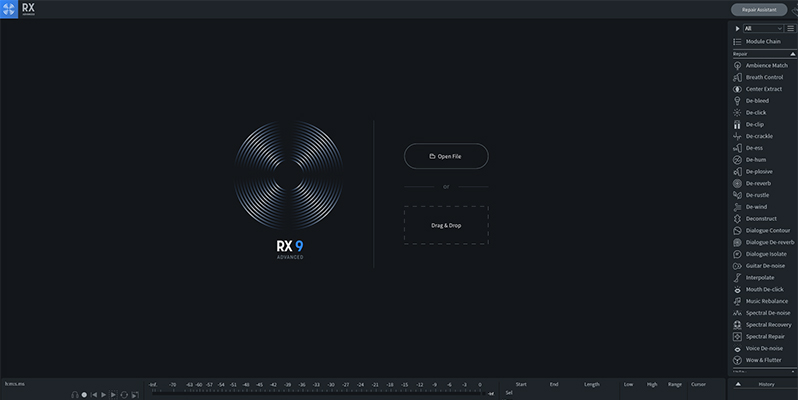Open the Dialogue De-reverb module
This screenshot has width=798, height=400.
pyautogui.click(x=763, y=242)
